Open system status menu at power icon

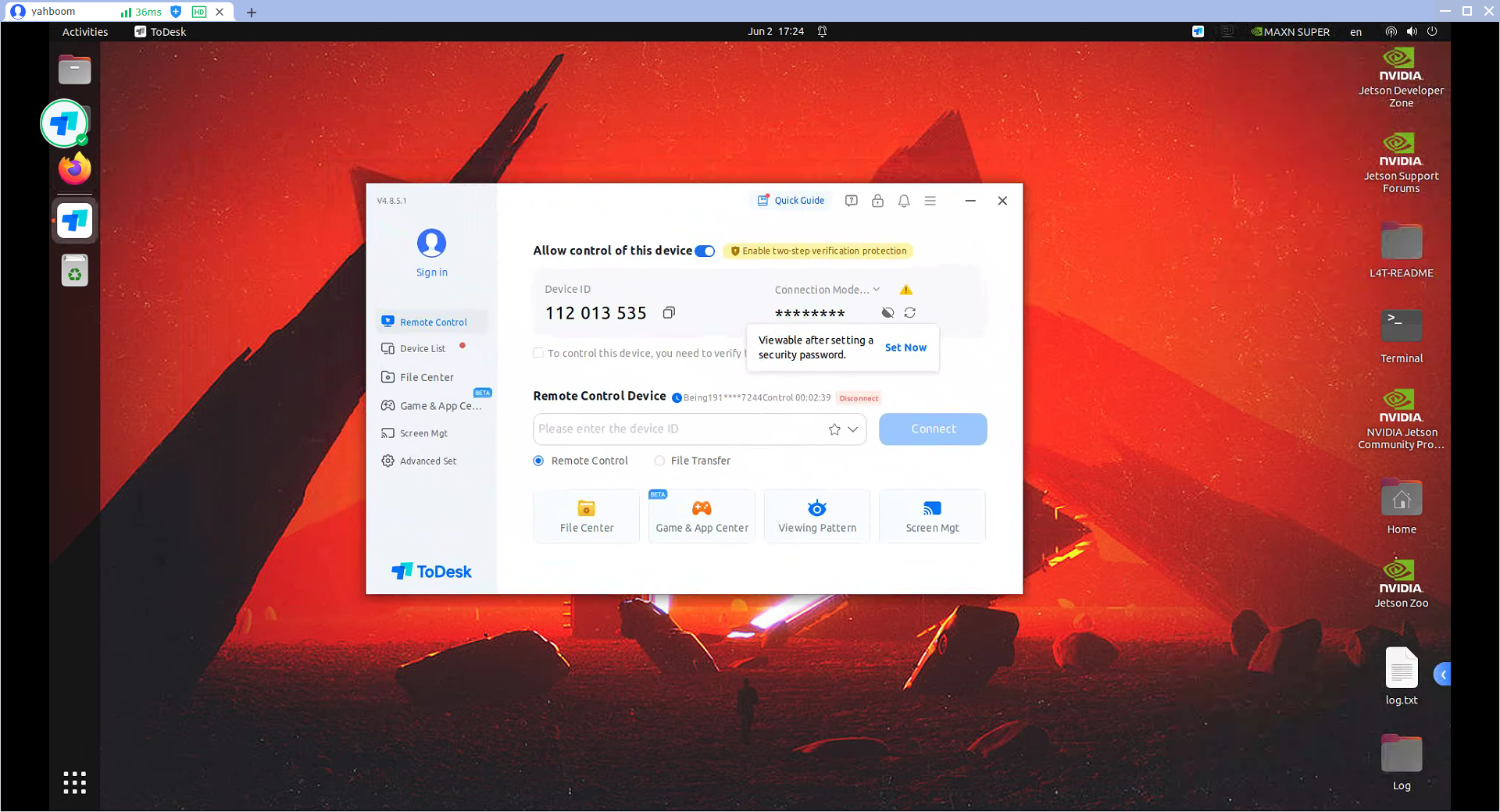[1432, 32]
